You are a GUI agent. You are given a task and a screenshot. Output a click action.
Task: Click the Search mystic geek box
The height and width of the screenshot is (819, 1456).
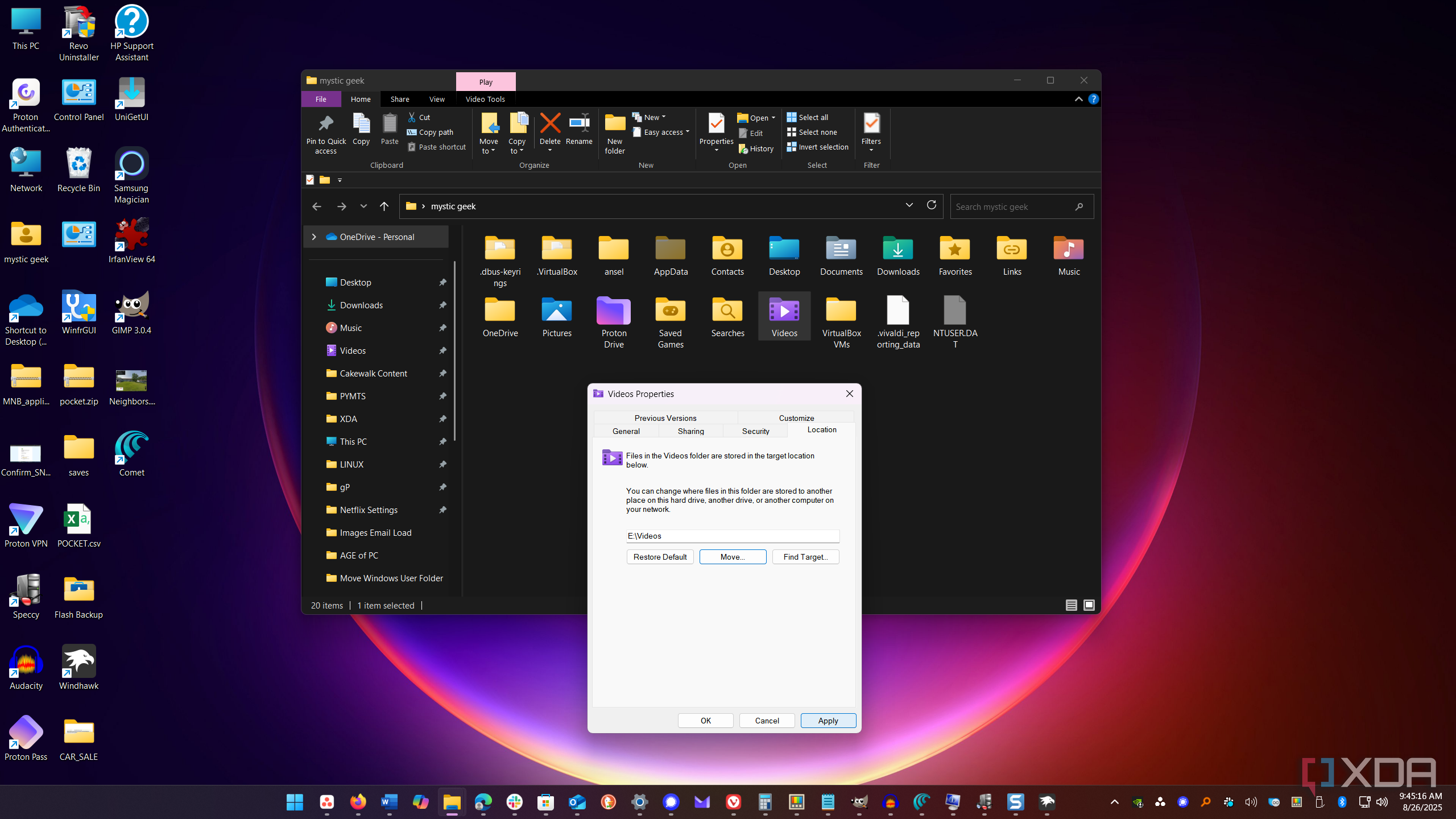click(x=1021, y=206)
